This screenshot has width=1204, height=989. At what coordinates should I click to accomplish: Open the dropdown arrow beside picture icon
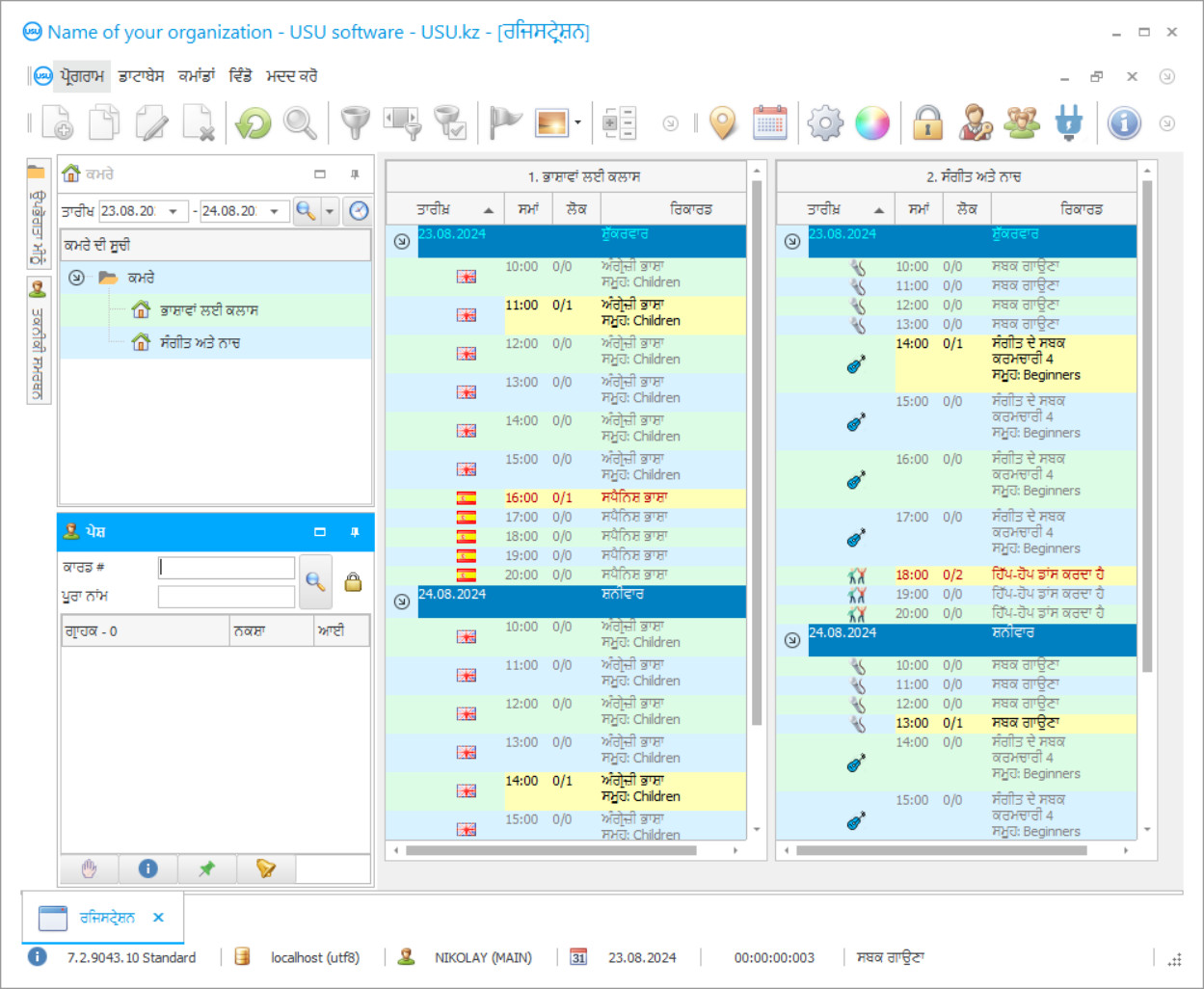pyautogui.click(x=577, y=122)
